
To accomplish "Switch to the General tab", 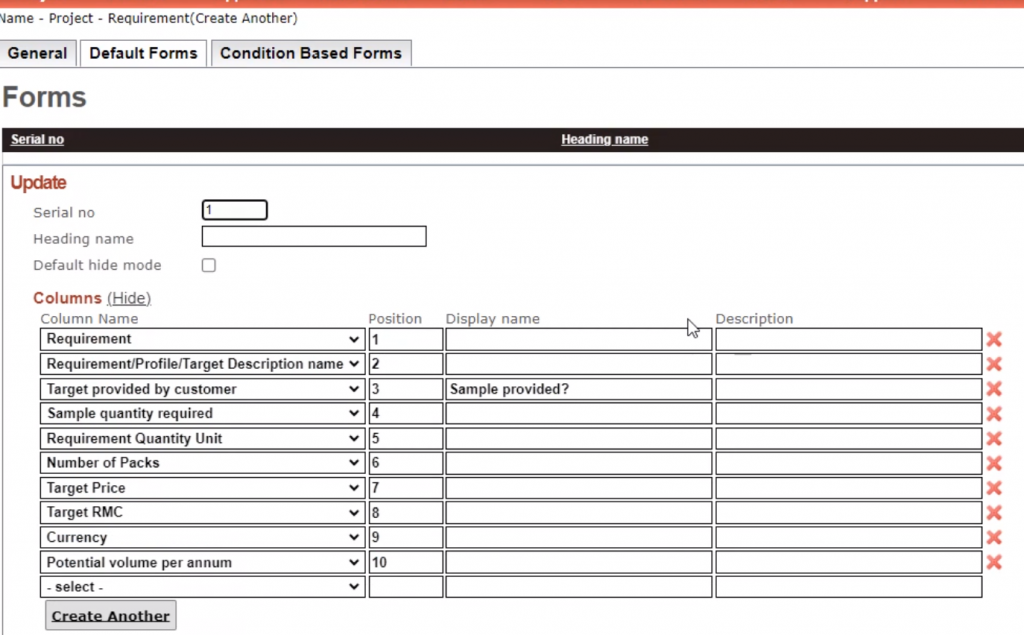I will pos(38,53).
